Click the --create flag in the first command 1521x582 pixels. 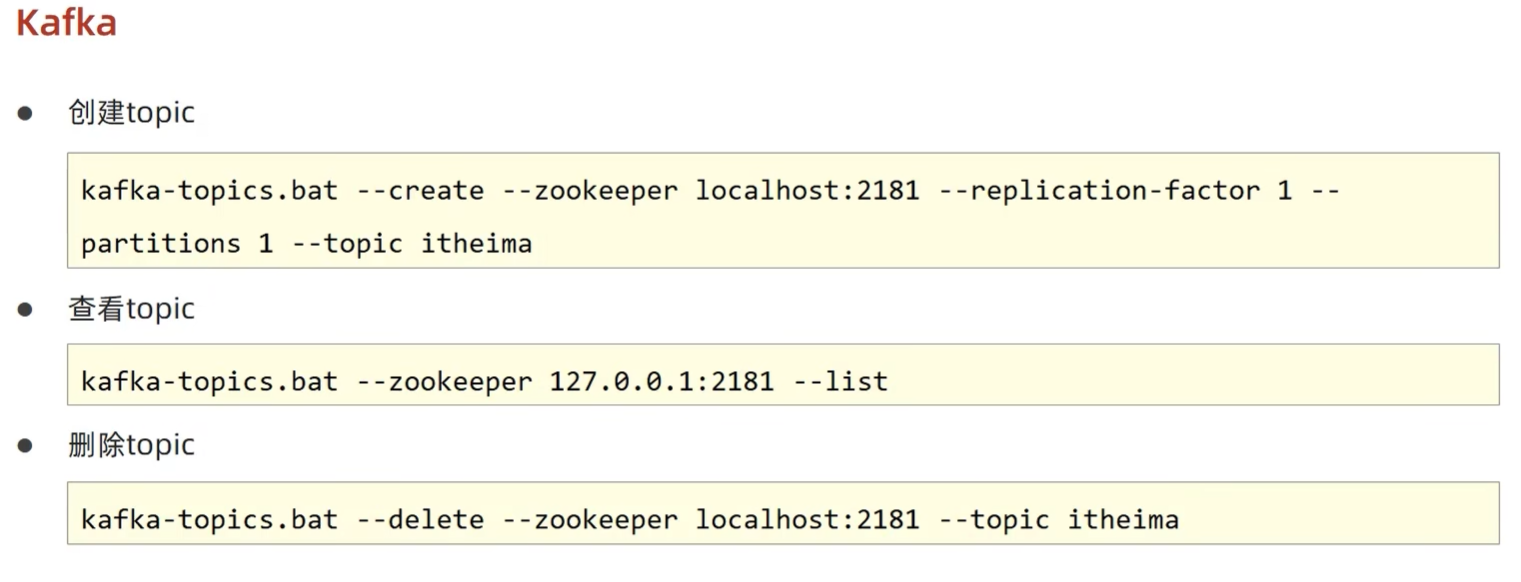[x=420, y=190]
